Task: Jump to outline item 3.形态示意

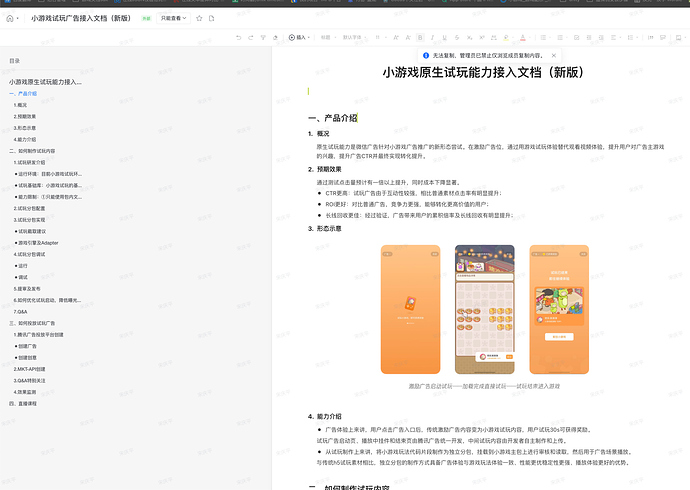Action: (25, 128)
